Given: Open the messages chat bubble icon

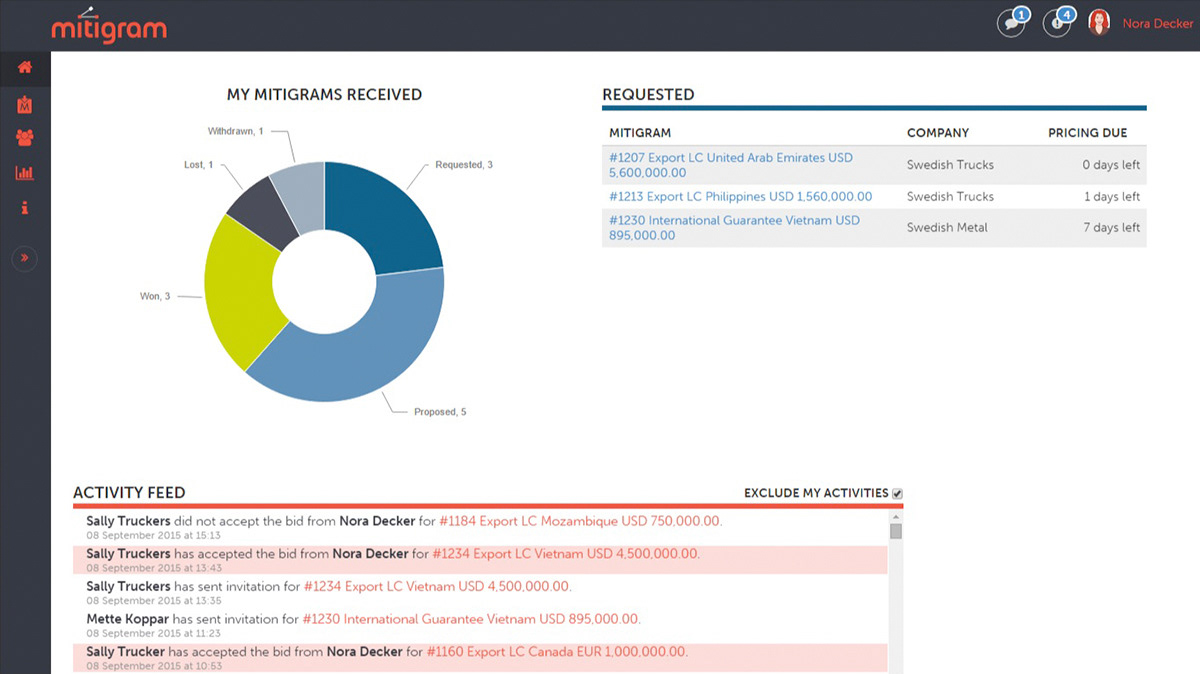Looking at the screenshot, I should click(1012, 23).
